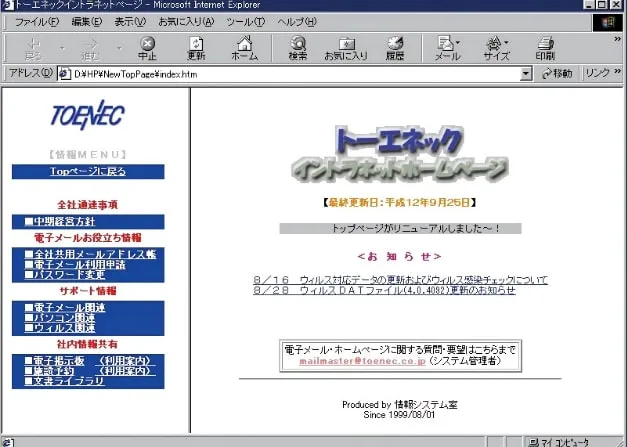Click the Links (リンク) toolbar label
This screenshot has width=628, height=447.
tap(597, 73)
